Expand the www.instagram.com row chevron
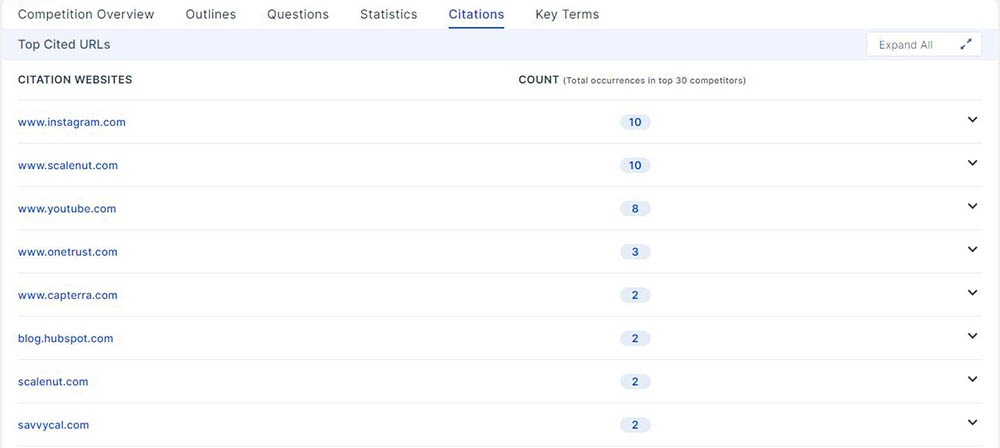This screenshot has width=1000, height=448. [971, 120]
